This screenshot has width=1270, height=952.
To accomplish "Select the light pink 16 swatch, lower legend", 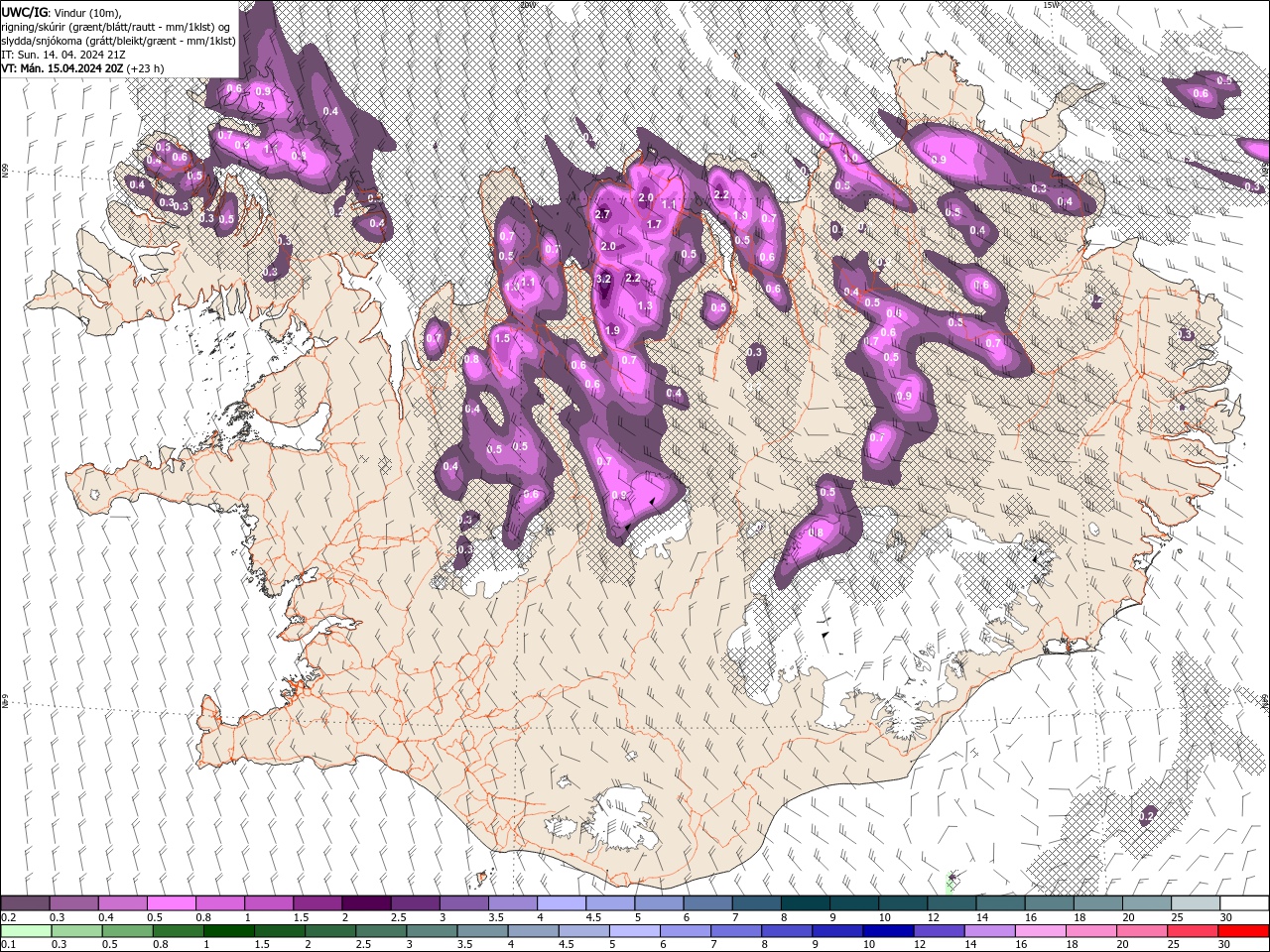I will coord(1042,930).
